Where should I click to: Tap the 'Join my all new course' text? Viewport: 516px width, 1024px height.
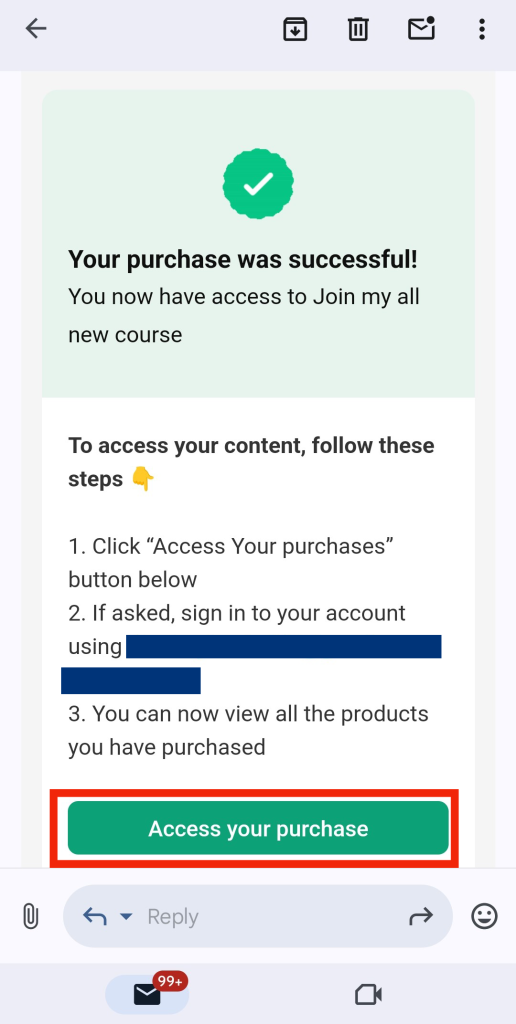pos(244,315)
